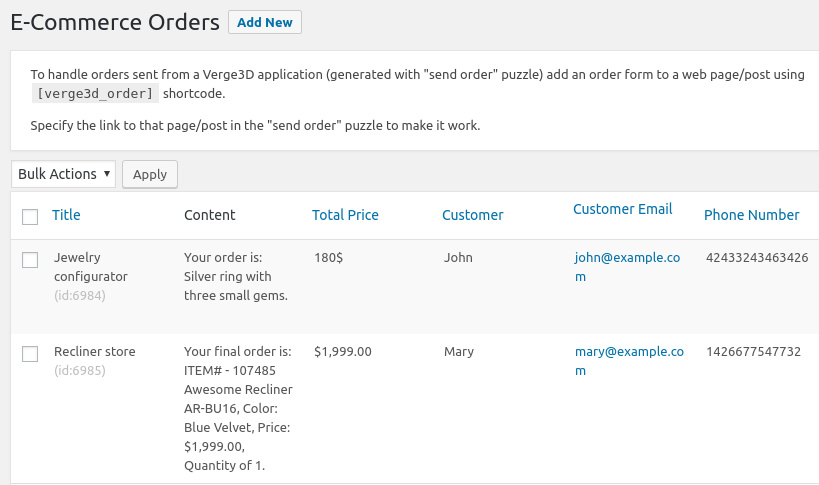Click the Add New button
Viewport: 819px width, 485px height.
coord(264,22)
